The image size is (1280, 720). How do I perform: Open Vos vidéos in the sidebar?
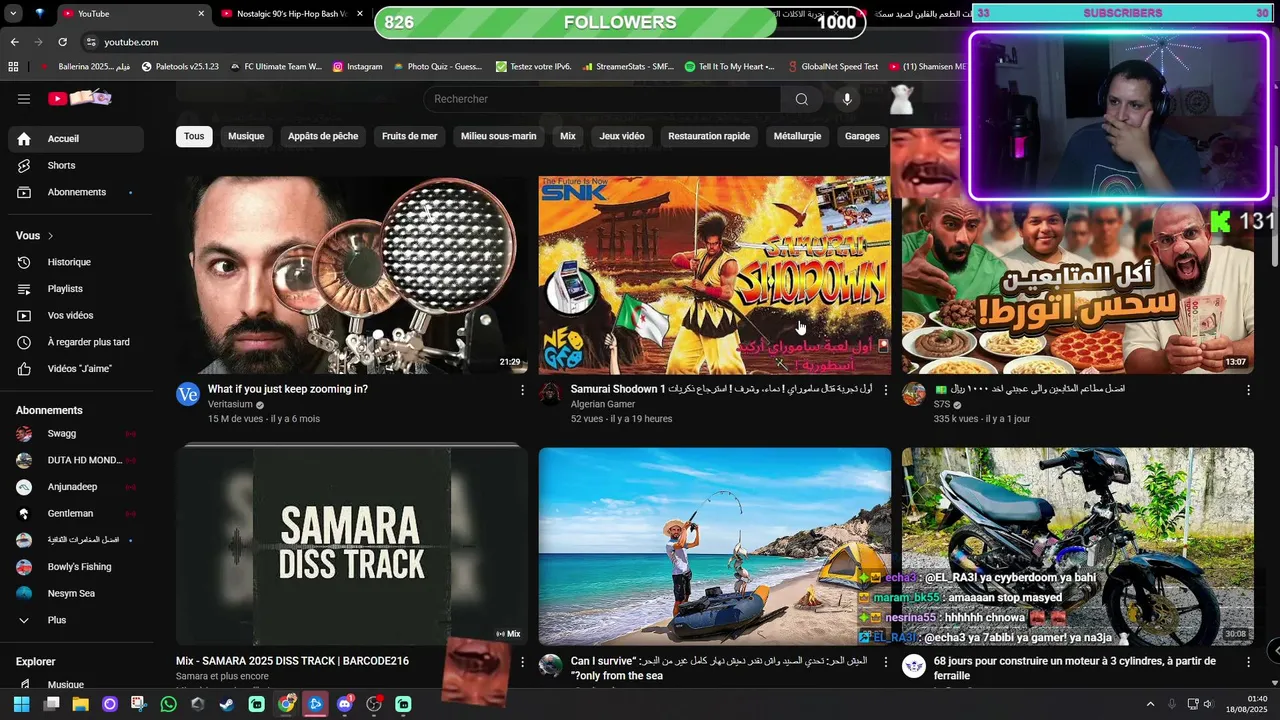(76, 315)
